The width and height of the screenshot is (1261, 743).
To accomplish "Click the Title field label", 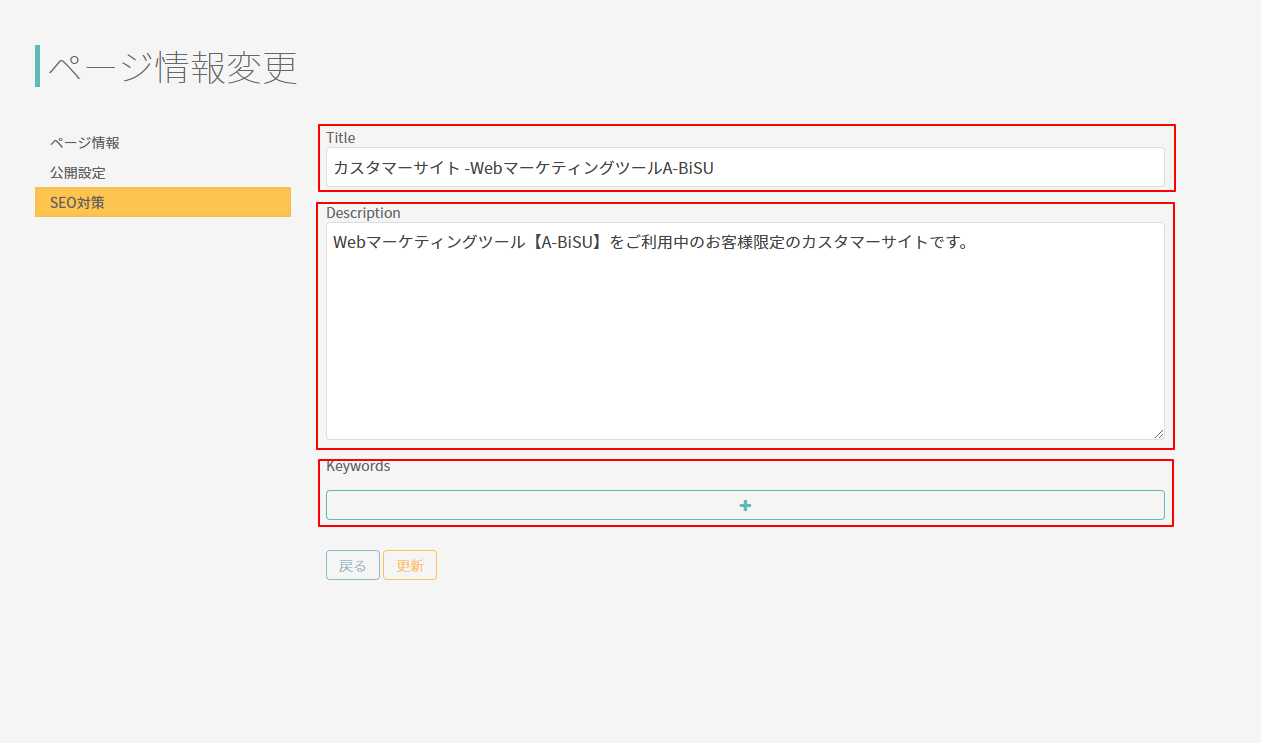I will point(340,138).
